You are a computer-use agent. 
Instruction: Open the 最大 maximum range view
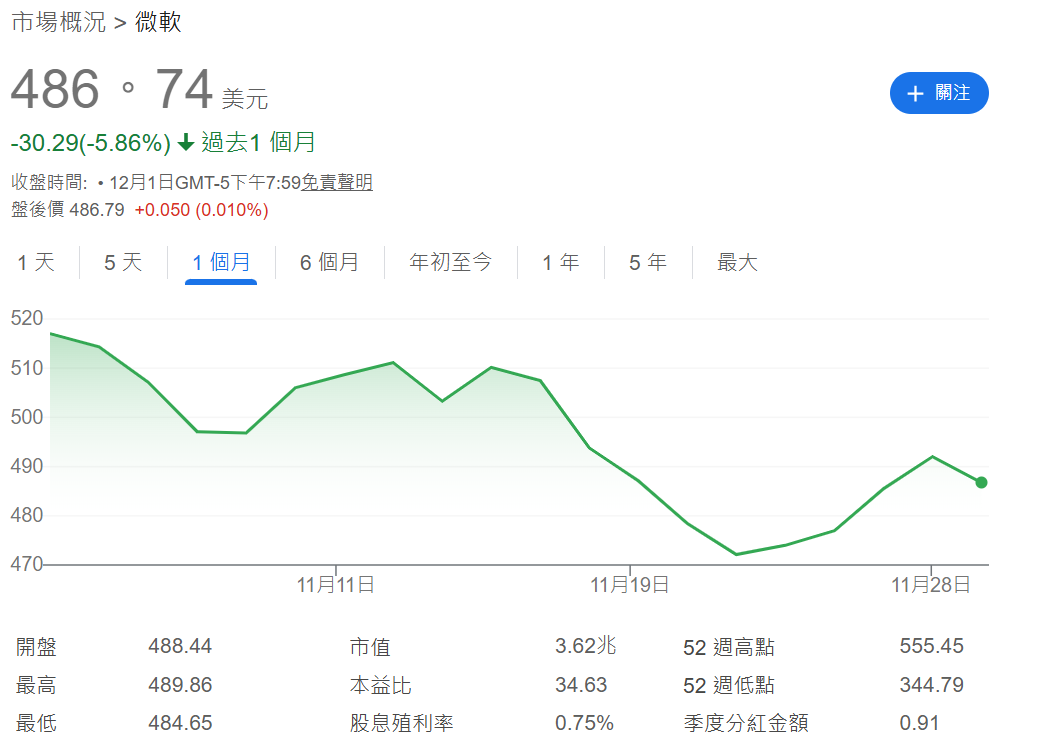coord(737,262)
